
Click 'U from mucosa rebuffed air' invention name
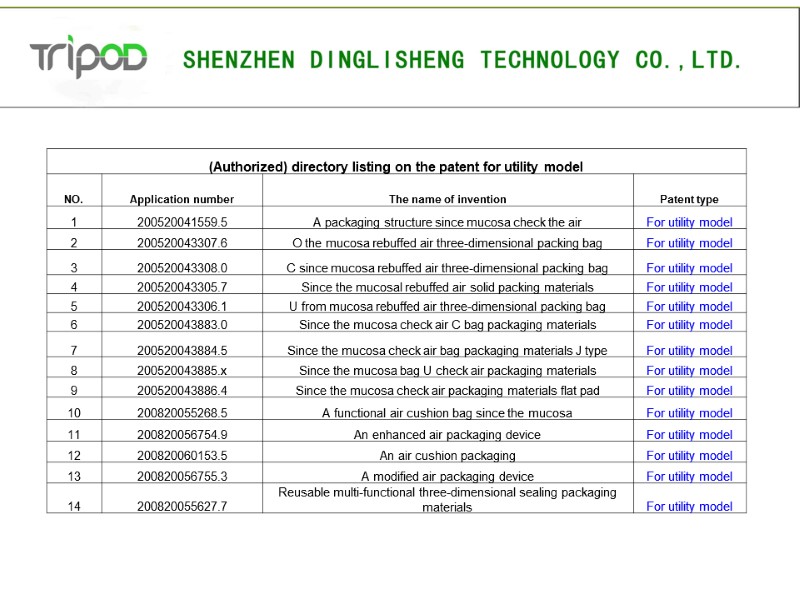pyautogui.click(x=447, y=306)
